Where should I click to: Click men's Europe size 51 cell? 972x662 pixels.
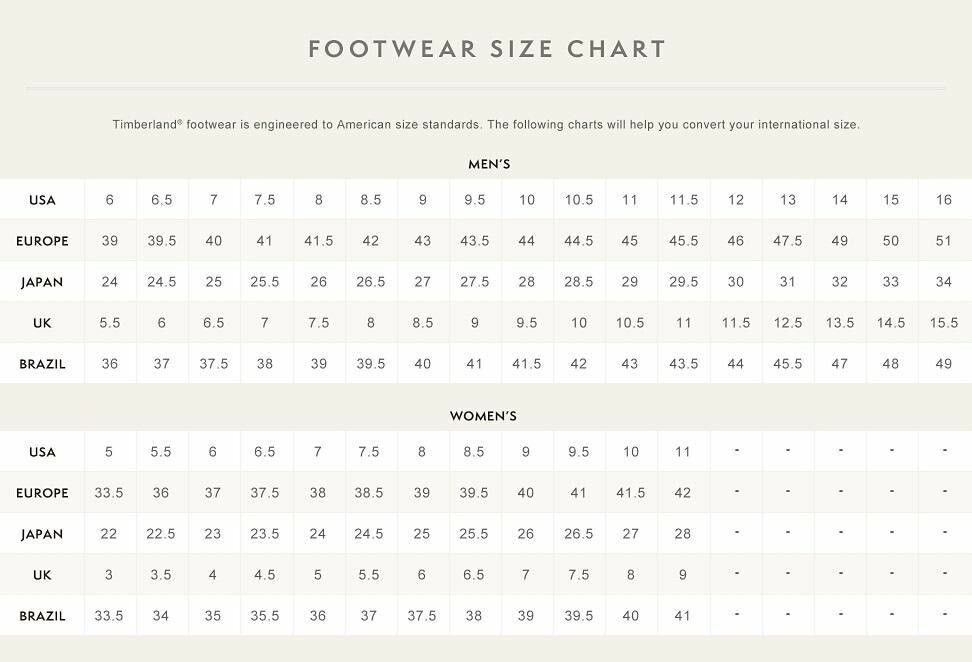(x=943, y=241)
